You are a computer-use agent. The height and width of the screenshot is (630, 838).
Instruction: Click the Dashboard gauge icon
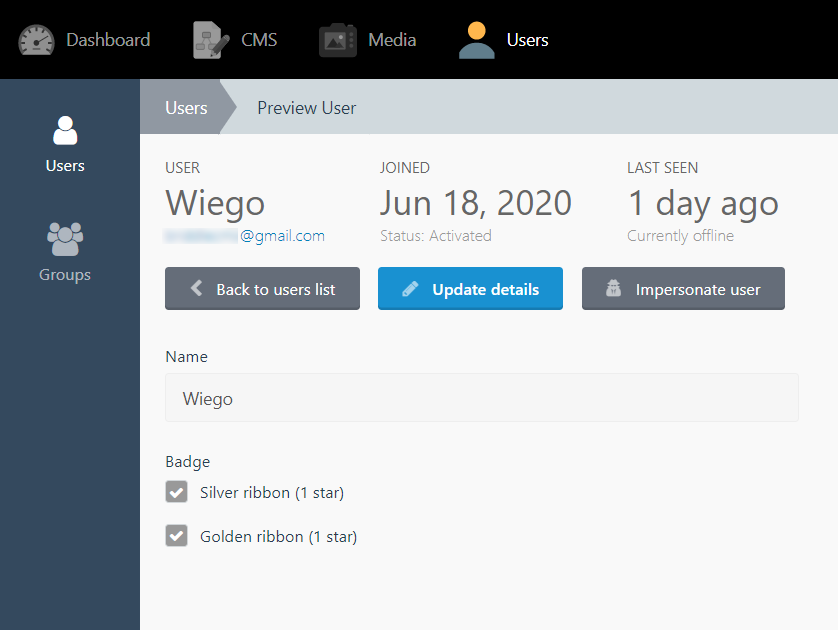click(36, 40)
